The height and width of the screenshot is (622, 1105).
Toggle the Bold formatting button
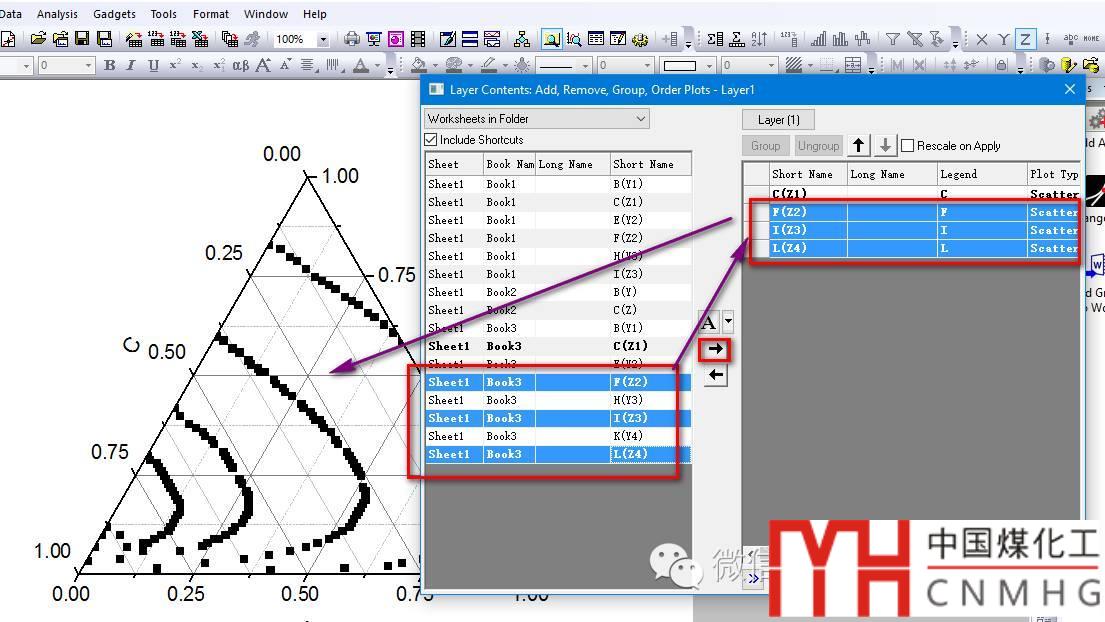pos(110,66)
